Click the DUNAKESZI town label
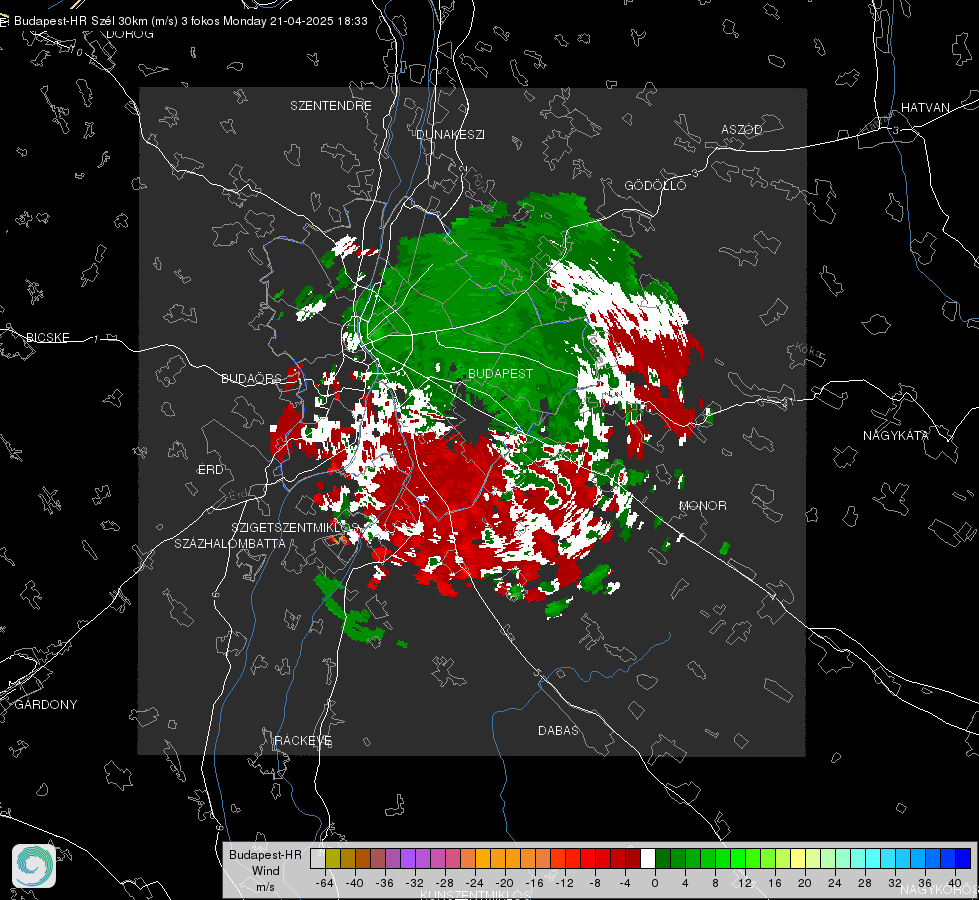 click(x=450, y=135)
